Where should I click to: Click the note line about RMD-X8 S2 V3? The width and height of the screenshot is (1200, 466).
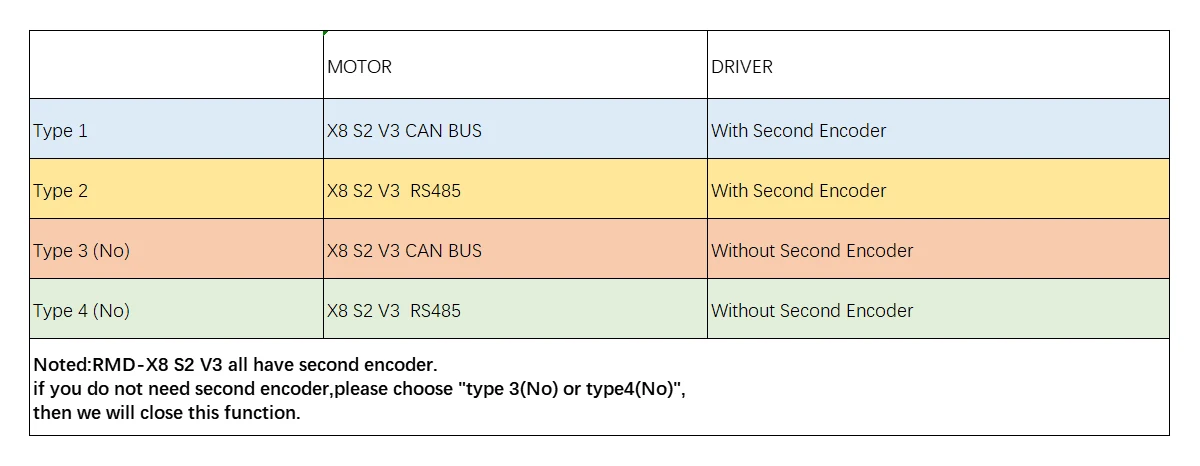tap(235, 365)
